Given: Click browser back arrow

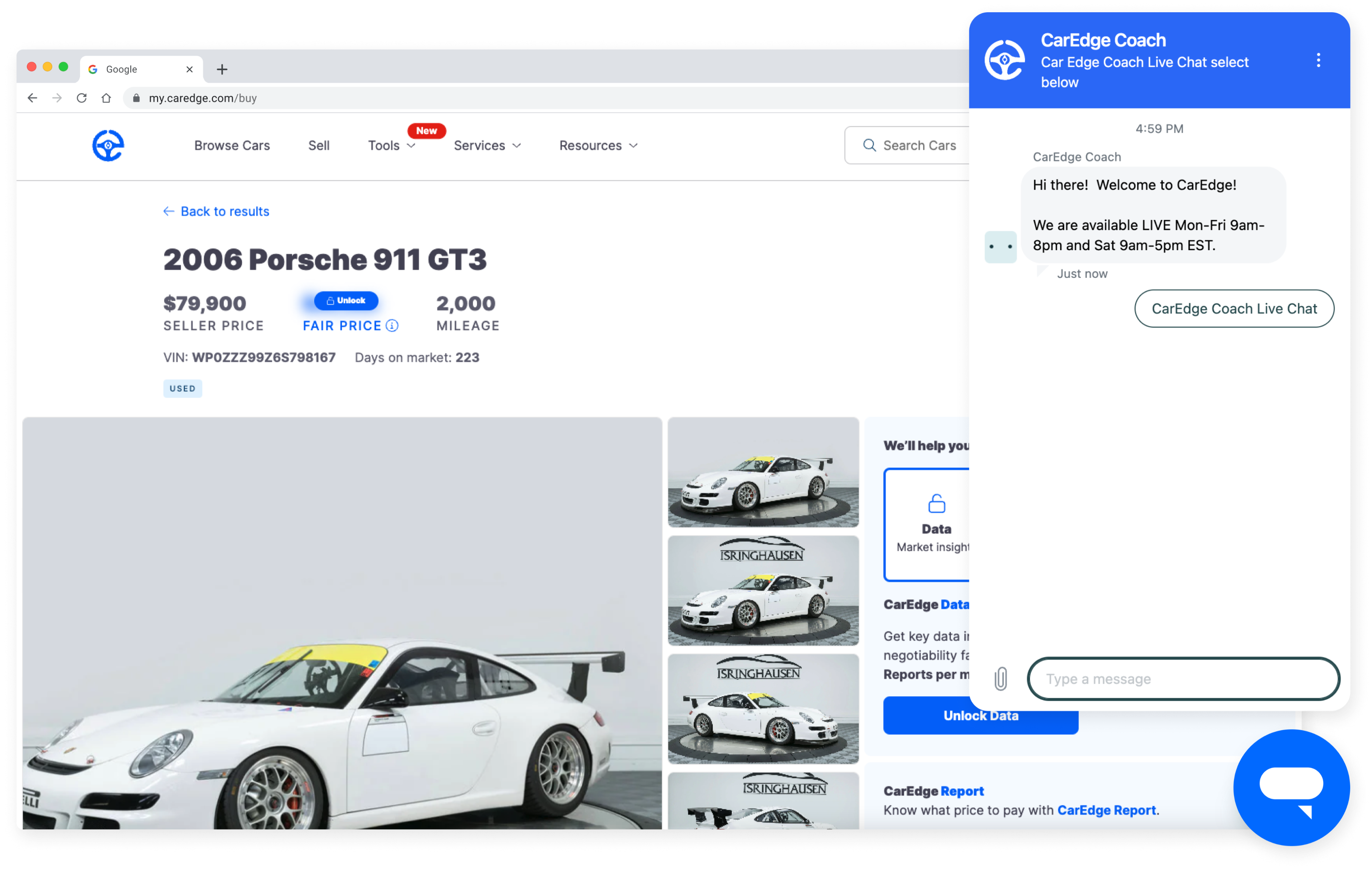Looking at the screenshot, I should [32, 98].
